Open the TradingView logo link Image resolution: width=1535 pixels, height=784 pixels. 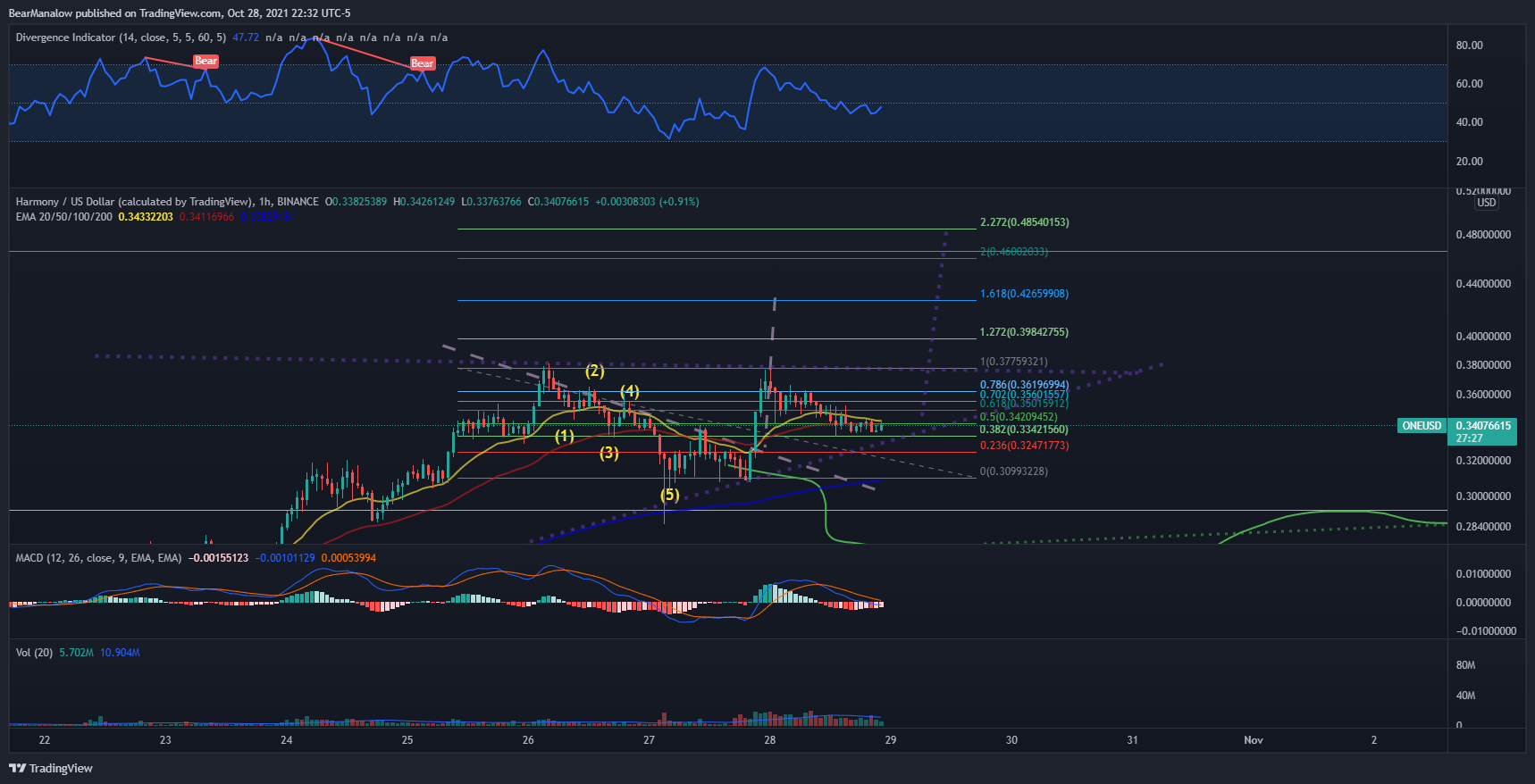pyautogui.click(x=51, y=768)
